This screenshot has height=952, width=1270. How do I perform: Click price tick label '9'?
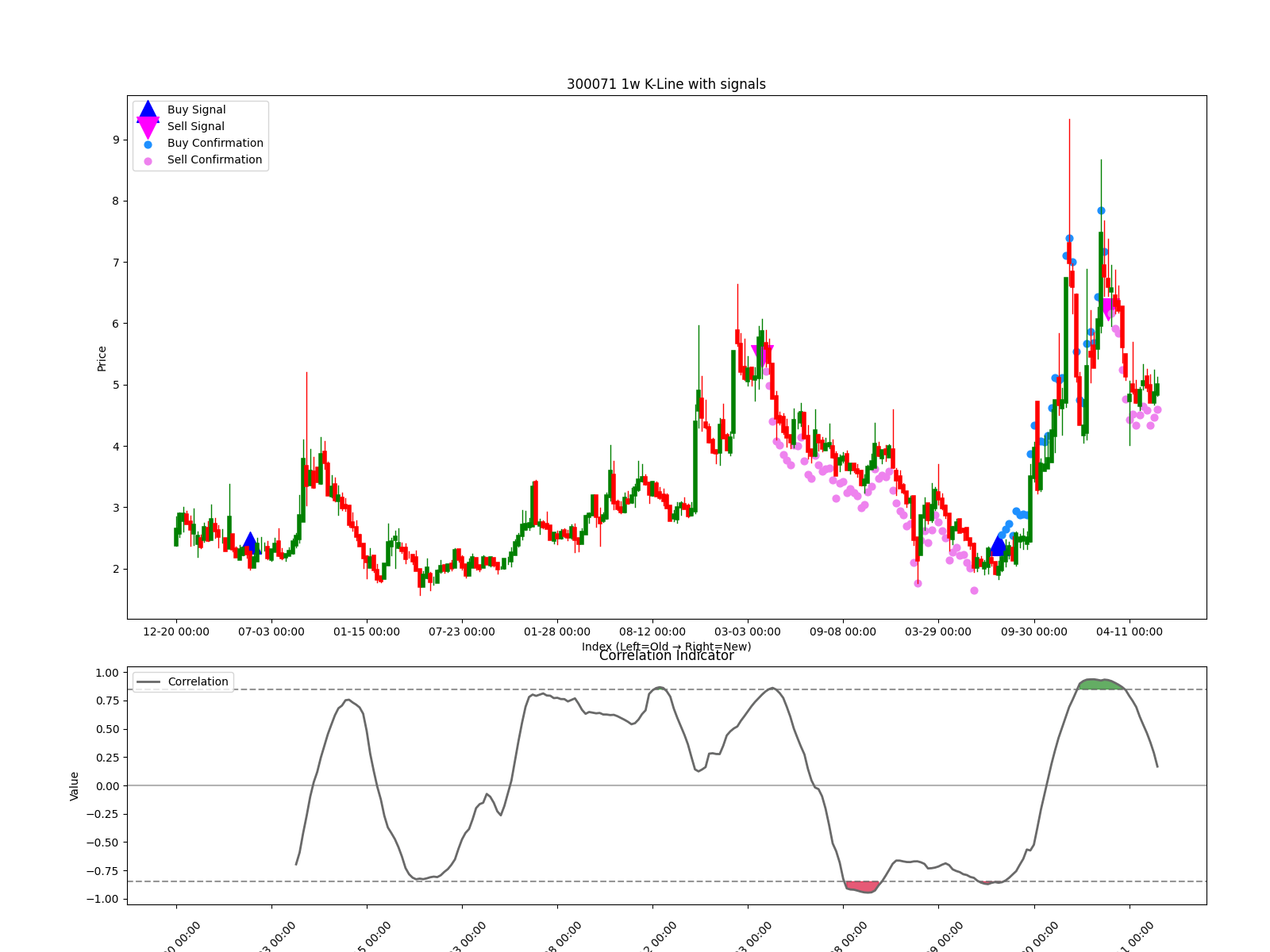coord(116,140)
